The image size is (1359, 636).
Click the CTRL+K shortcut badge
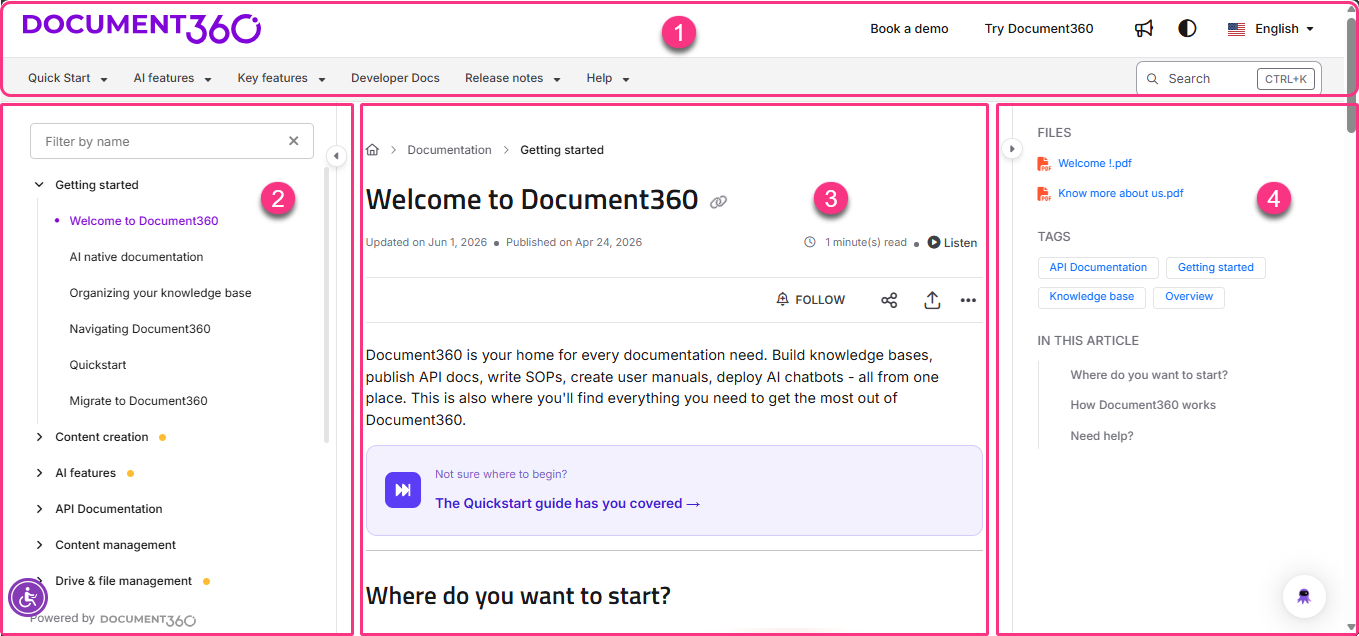click(1286, 79)
